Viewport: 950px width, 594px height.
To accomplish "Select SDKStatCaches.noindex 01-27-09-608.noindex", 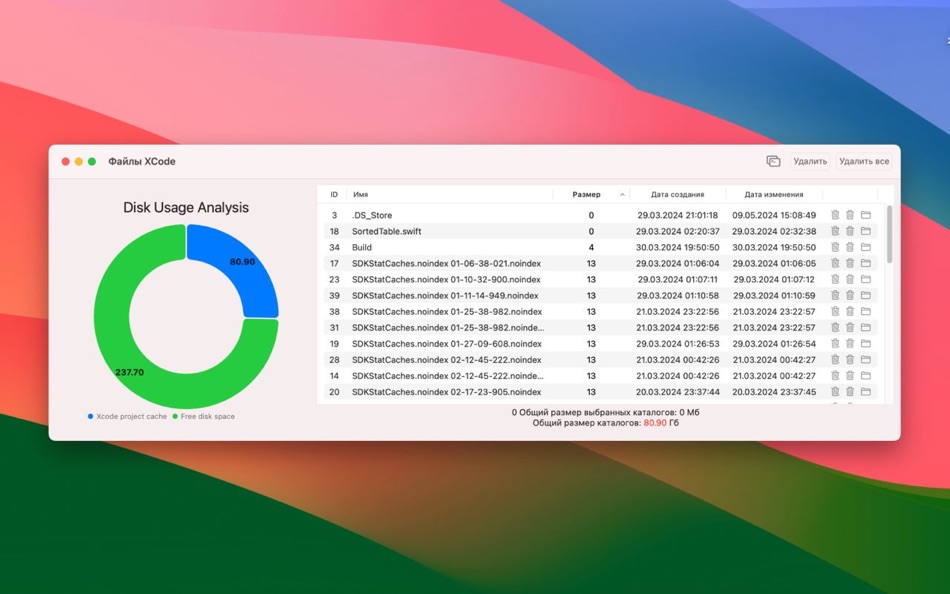I will [447, 344].
